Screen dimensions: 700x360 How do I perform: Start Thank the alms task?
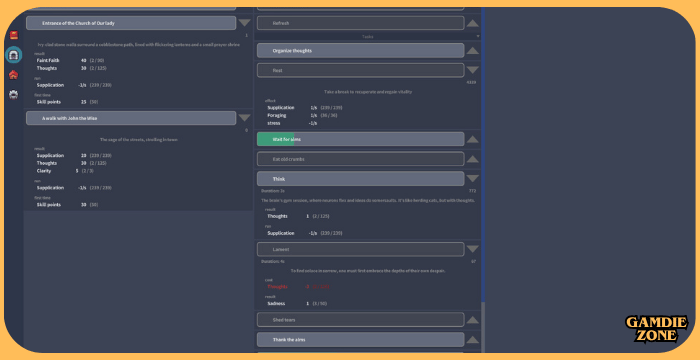pos(360,339)
